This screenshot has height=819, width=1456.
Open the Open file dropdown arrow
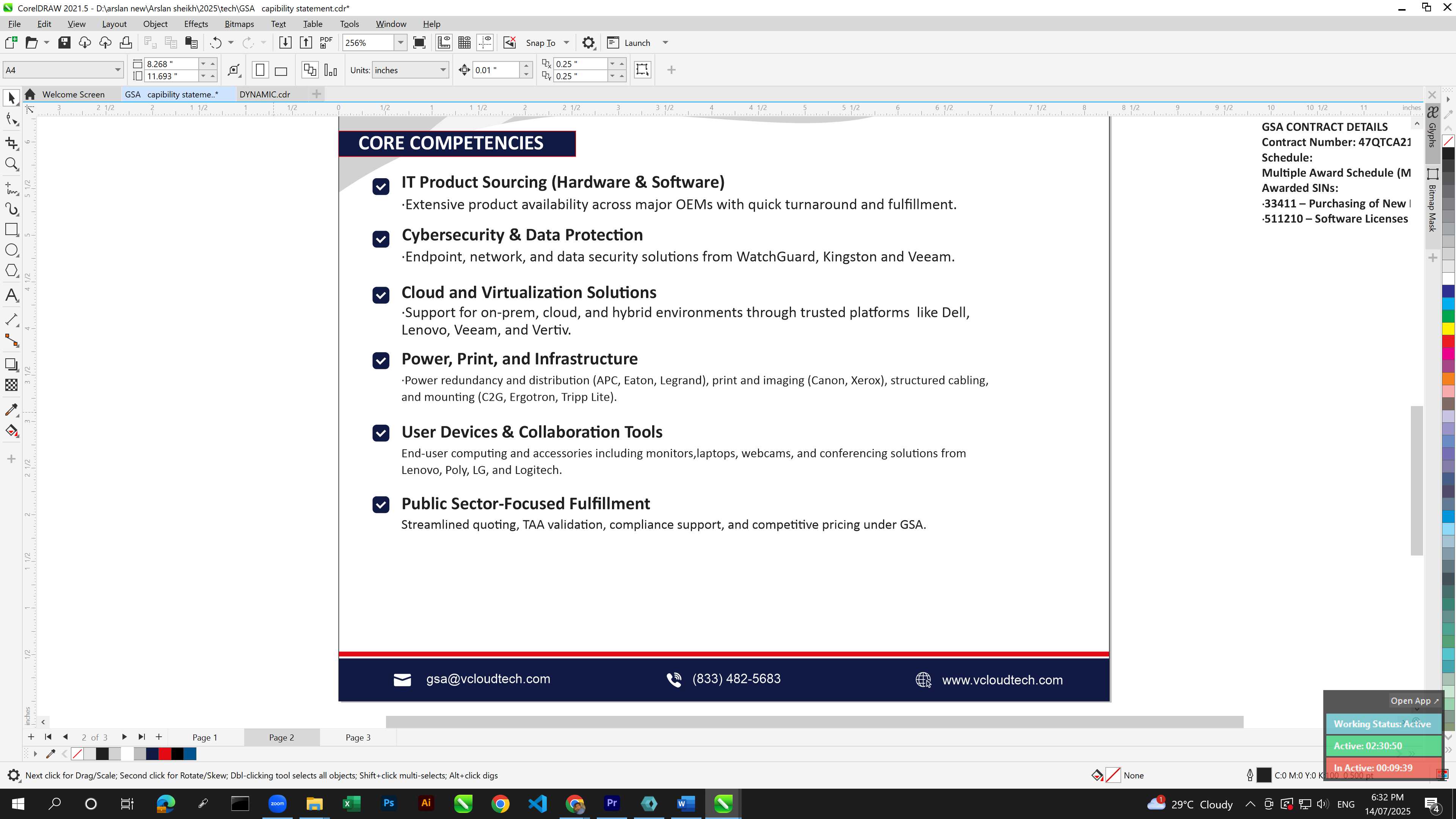[x=46, y=43]
